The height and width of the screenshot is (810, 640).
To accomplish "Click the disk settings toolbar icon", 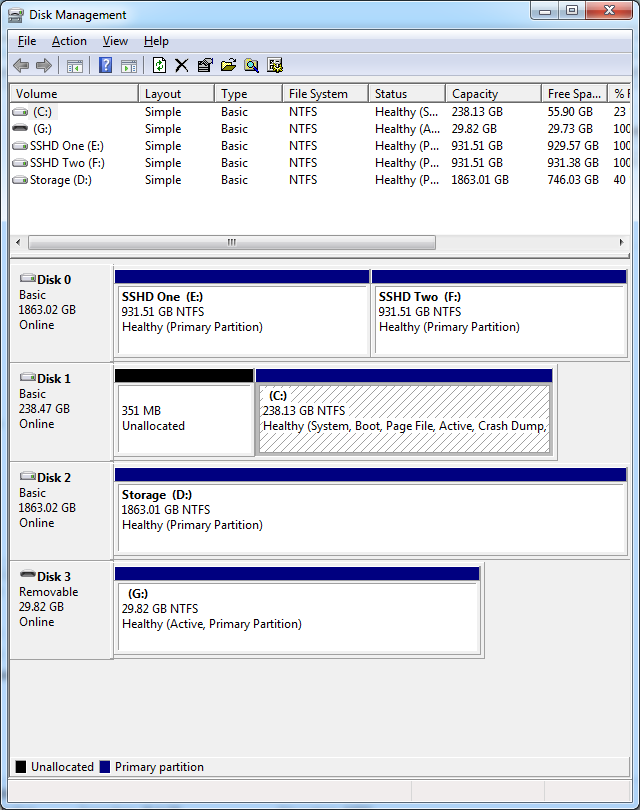I will click(x=275, y=65).
